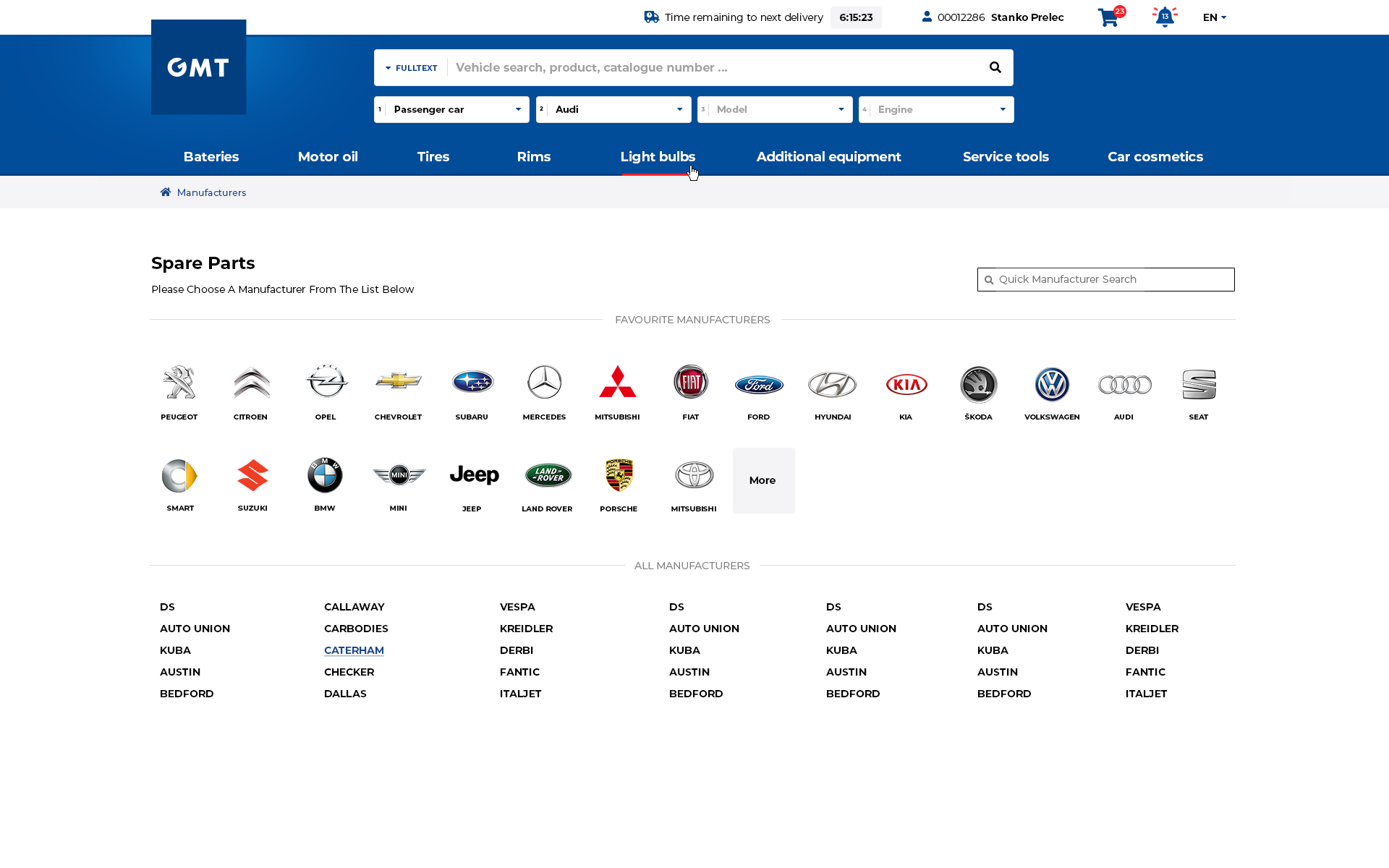Open the Light bulbs menu
The image size is (1389, 868).
[x=658, y=157]
